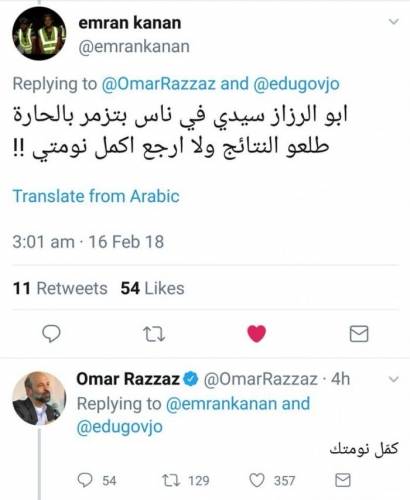The height and width of the screenshot is (500, 410).
Task: Open the verified badge next to Omar Razzaz
Action: (191, 379)
